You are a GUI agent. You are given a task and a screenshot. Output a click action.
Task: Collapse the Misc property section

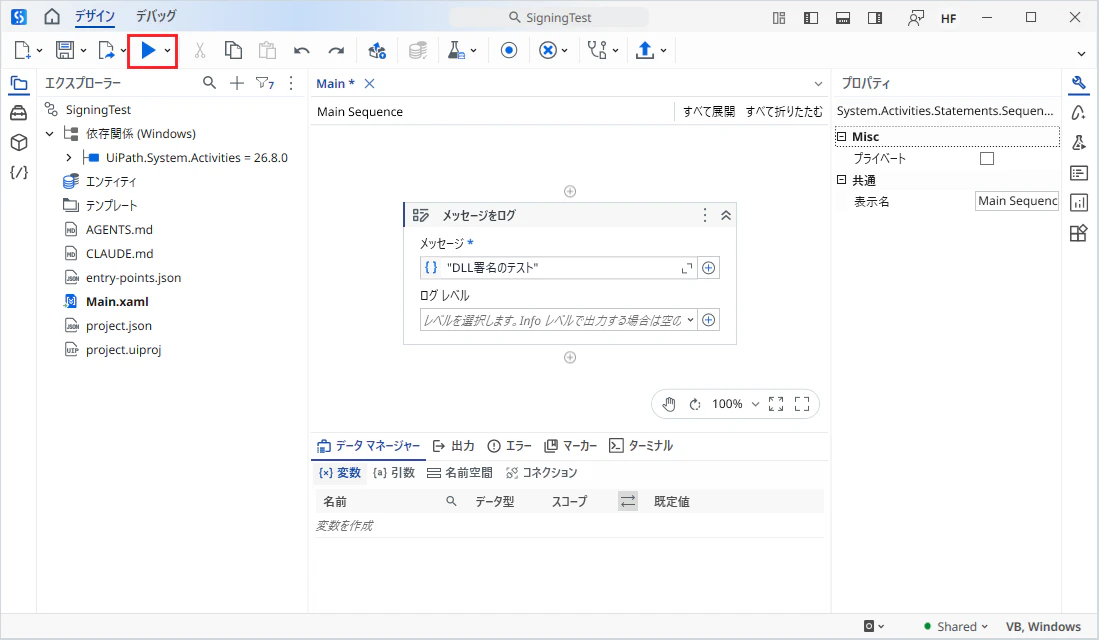click(842, 137)
